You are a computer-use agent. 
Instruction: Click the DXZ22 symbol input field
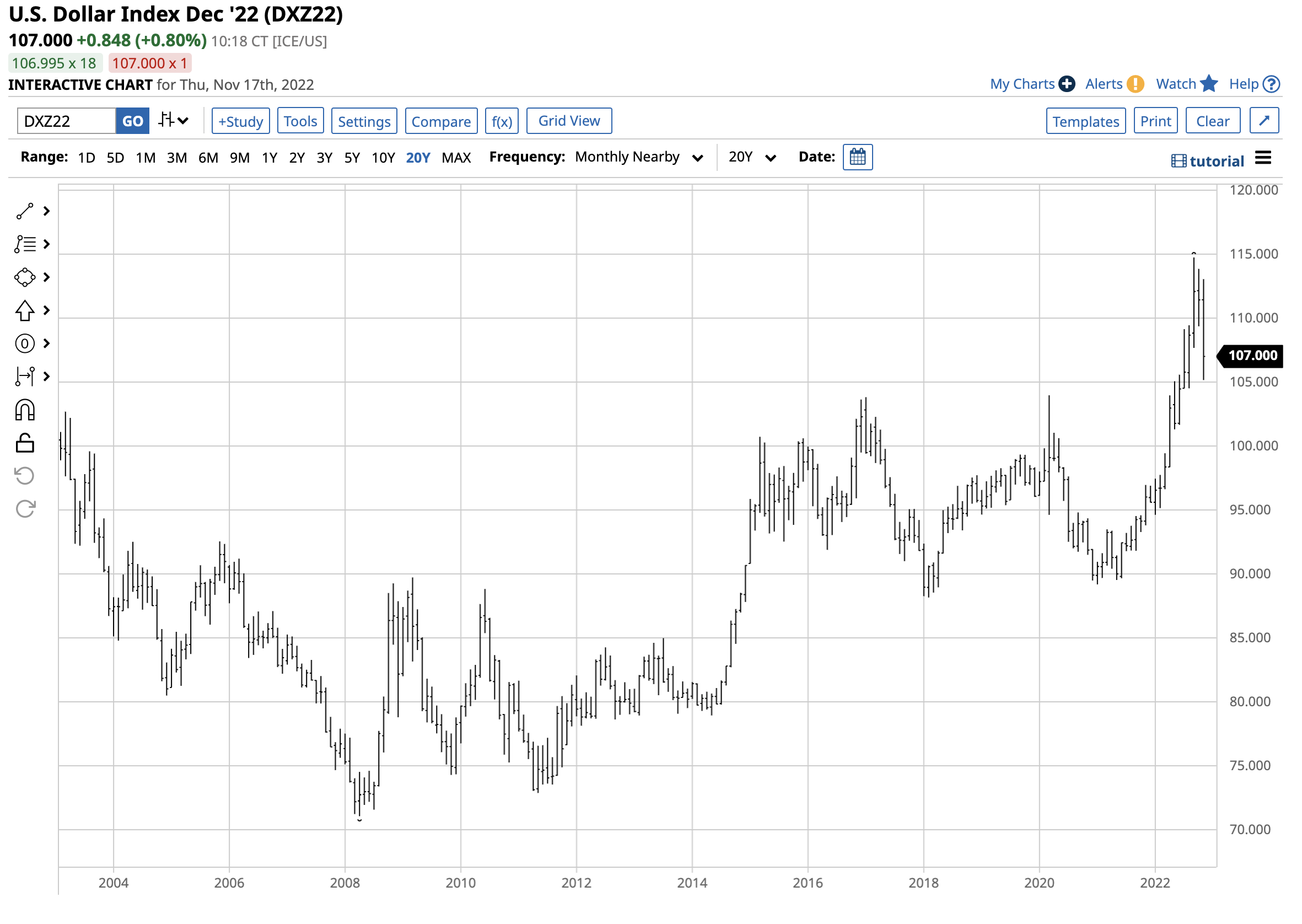(x=67, y=122)
